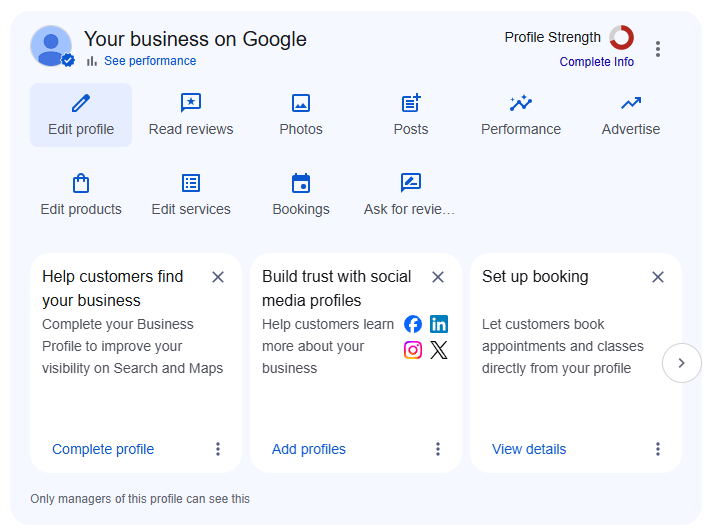Open Edit products shopping bag icon
Image resolution: width=715 pixels, height=530 pixels.
[x=81, y=183]
